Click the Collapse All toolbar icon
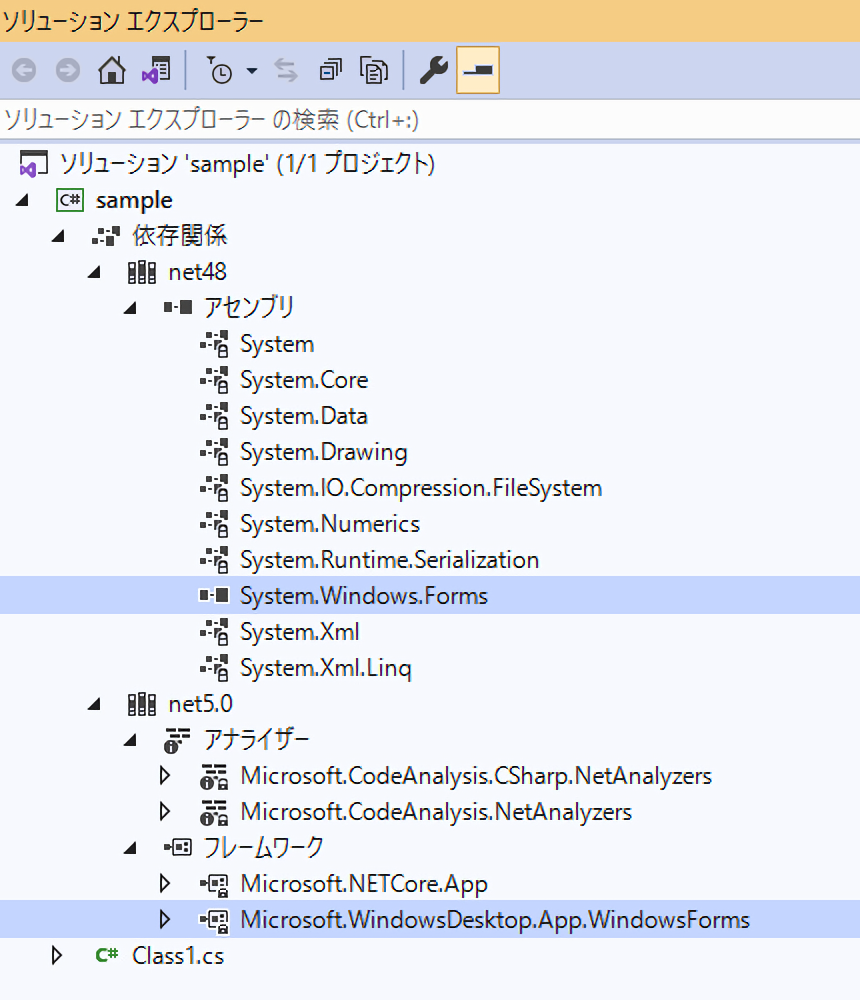Image resolution: width=860 pixels, height=1000 pixels. (330, 71)
